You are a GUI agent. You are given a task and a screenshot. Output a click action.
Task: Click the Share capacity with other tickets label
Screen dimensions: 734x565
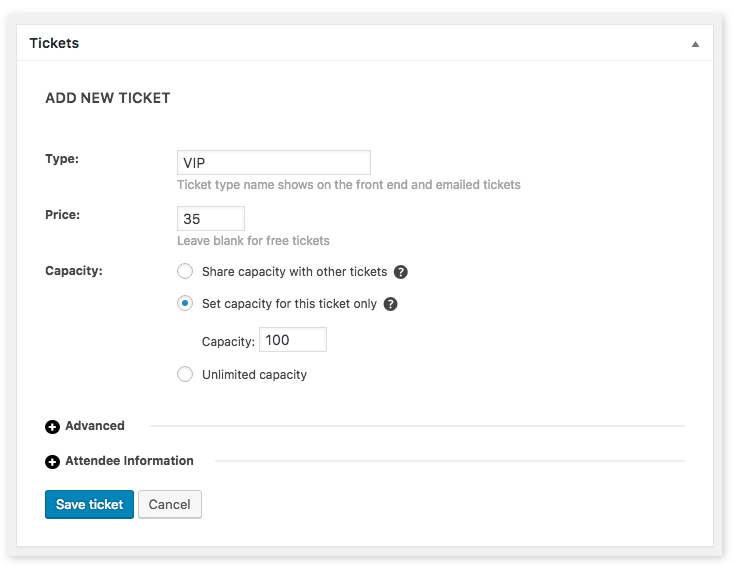pyautogui.click(x=294, y=272)
